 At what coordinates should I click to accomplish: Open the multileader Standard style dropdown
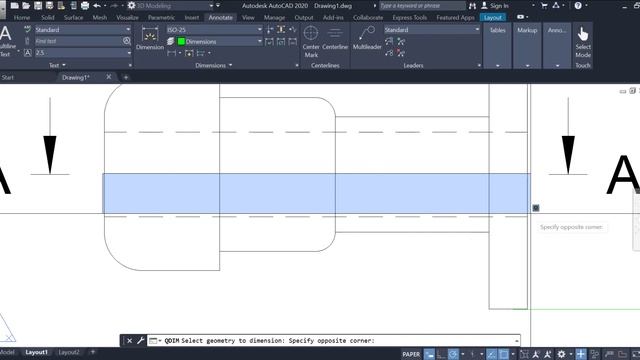point(432,29)
